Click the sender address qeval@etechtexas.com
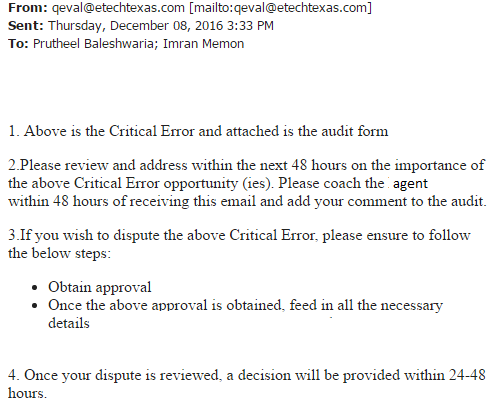This screenshot has height=408, width=501. 118,7
